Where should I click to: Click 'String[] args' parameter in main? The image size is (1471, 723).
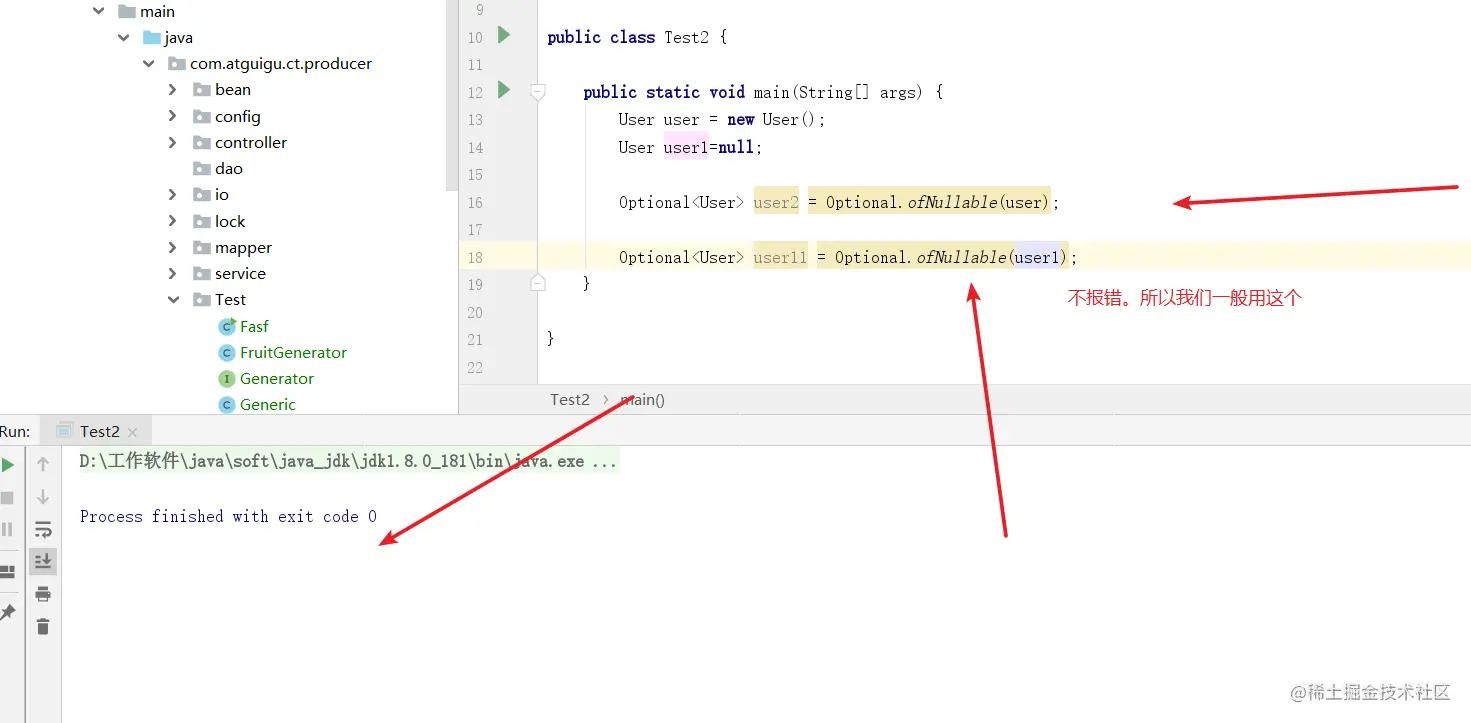(857, 92)
